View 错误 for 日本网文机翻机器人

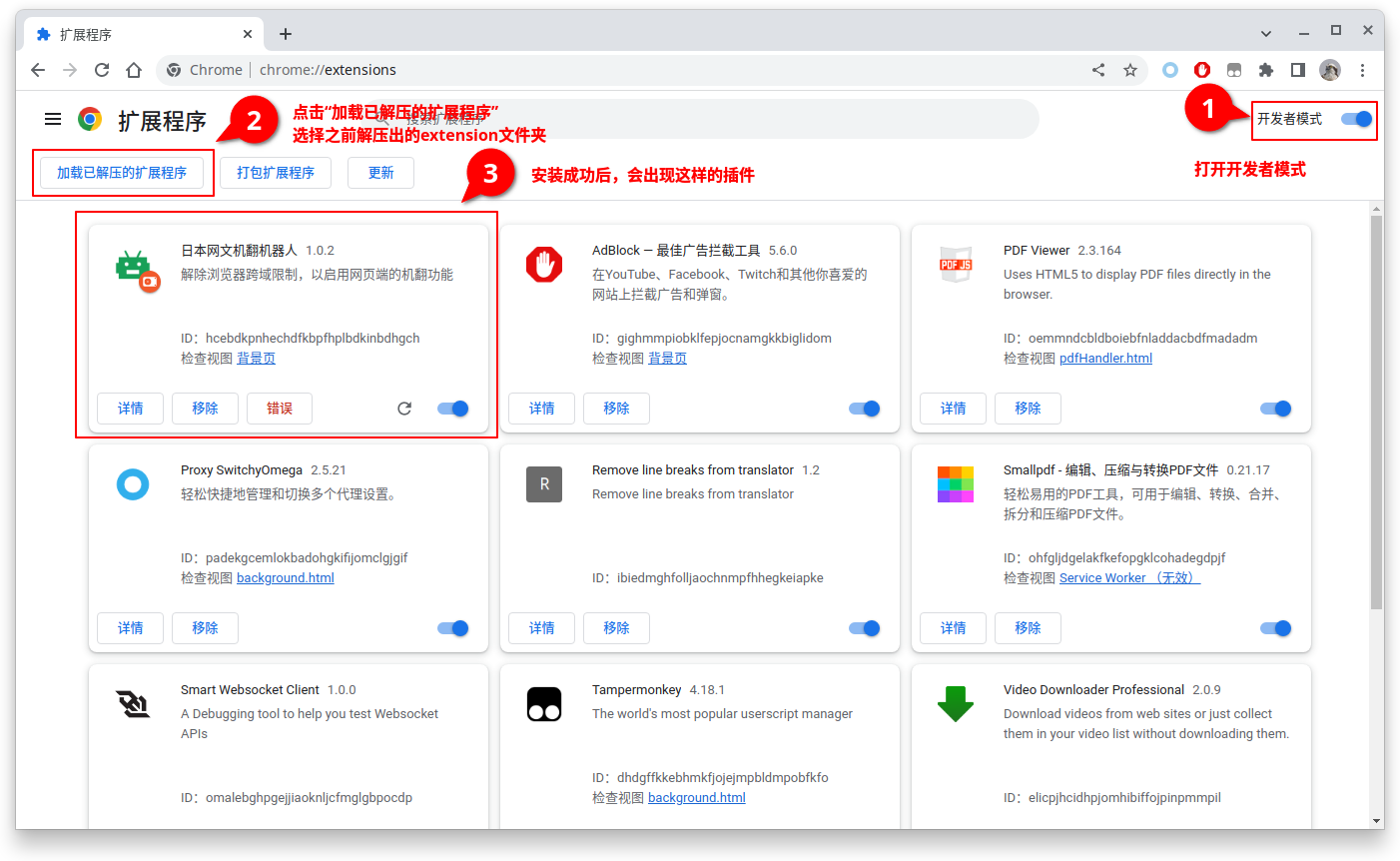pos(280,409)
